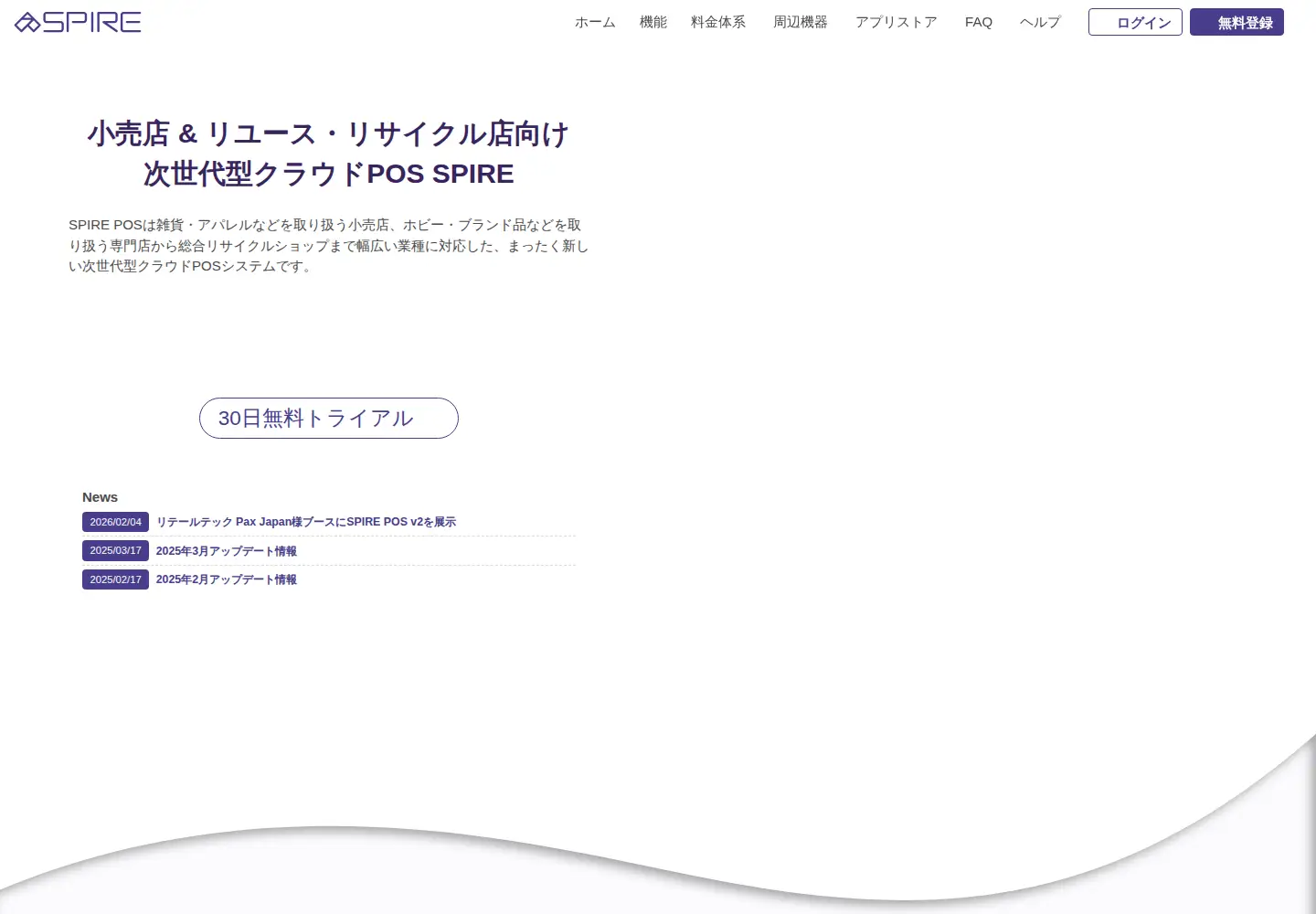Open アプリストア from the navigation bar
1316x914 pixels.
897,22
